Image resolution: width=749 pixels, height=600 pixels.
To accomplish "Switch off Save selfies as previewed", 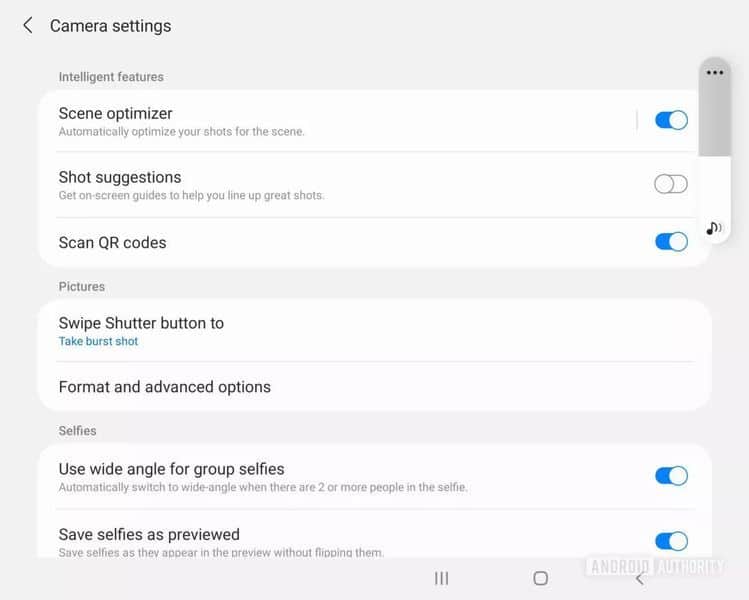I will pyautogui.click(x=671, y=541).
